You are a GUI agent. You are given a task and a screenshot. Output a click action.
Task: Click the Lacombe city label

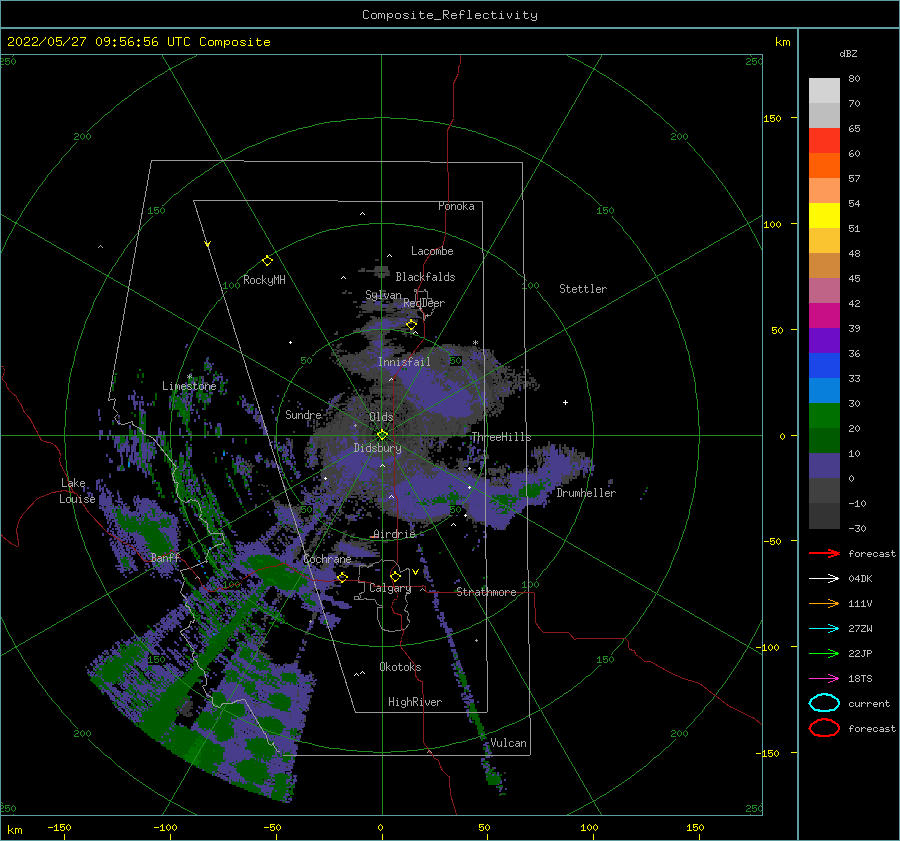[432, 251]
